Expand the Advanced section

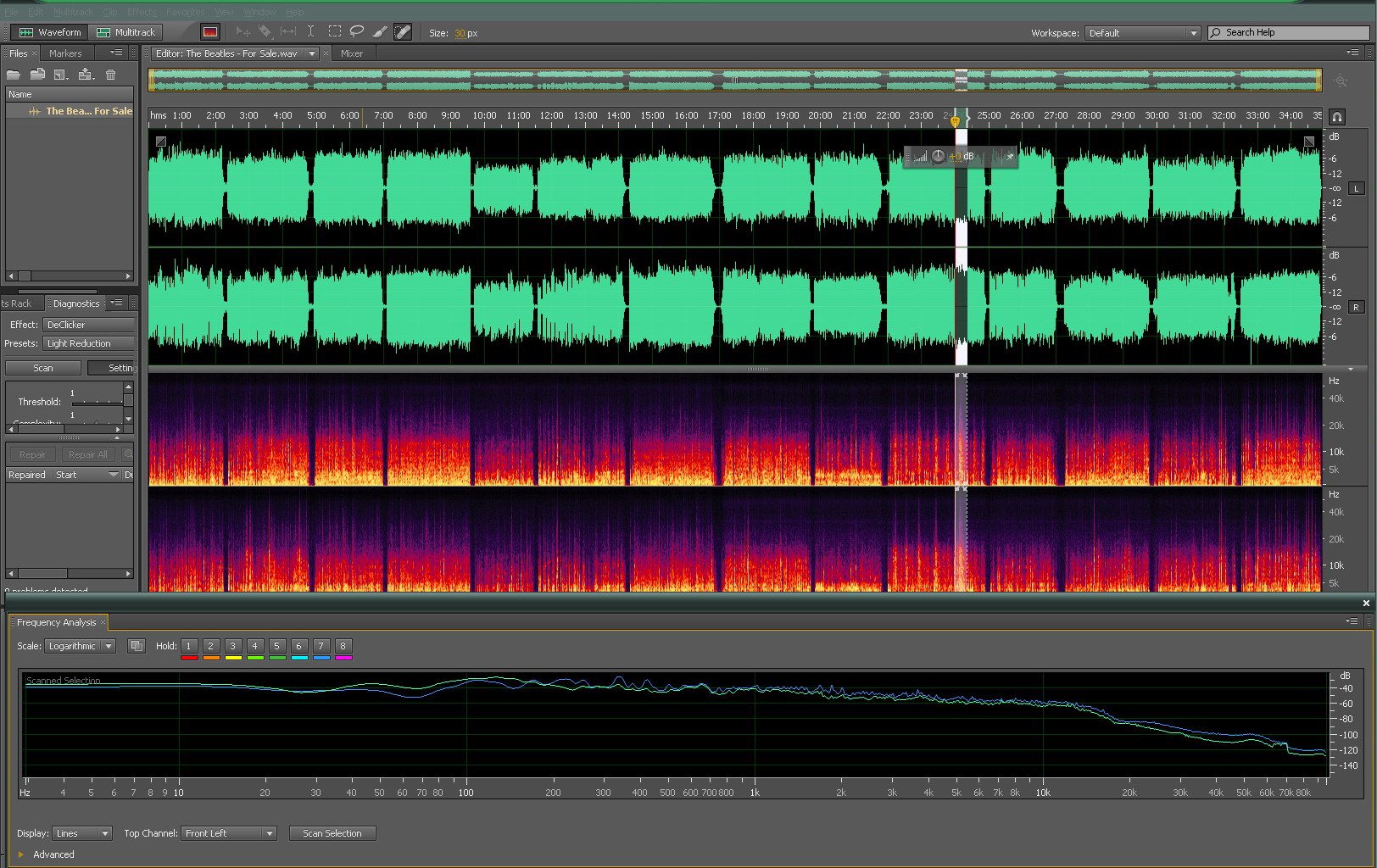[21, 854]
